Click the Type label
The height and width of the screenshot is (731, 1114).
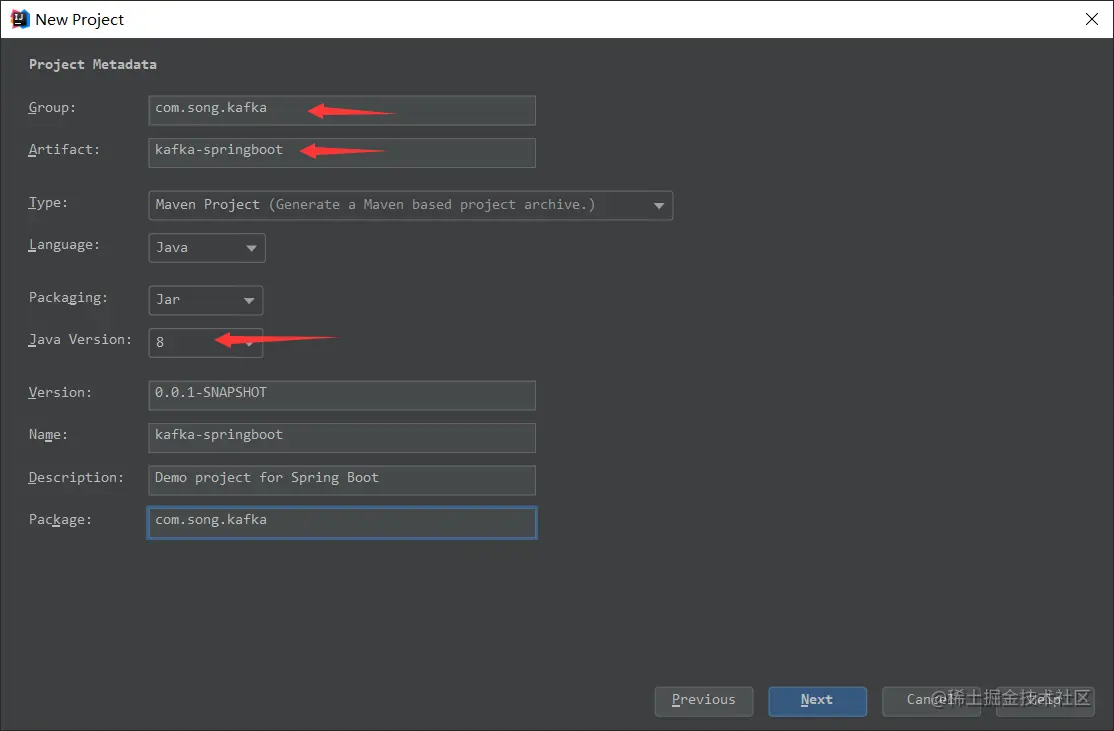48,202
